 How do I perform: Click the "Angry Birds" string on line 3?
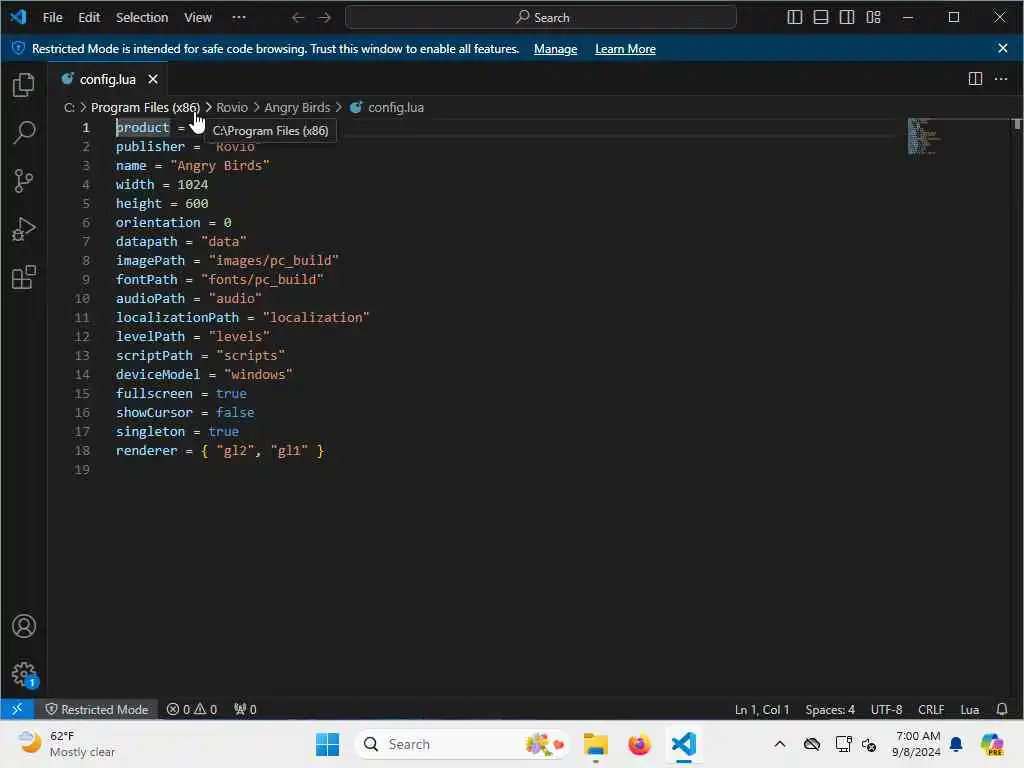tap(220, 165)
